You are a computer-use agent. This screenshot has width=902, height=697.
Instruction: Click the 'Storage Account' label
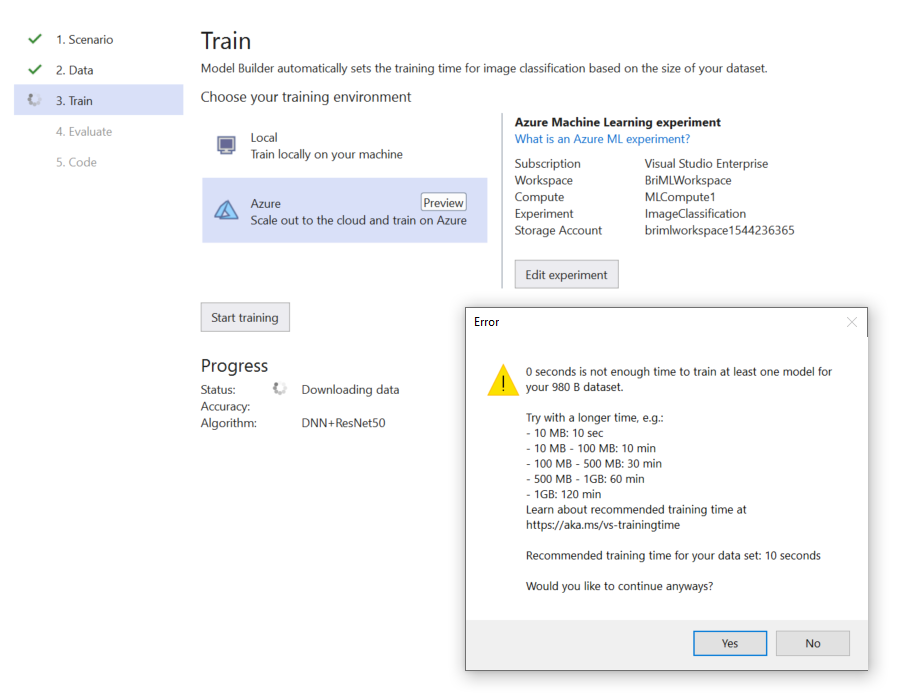[558, 230]
